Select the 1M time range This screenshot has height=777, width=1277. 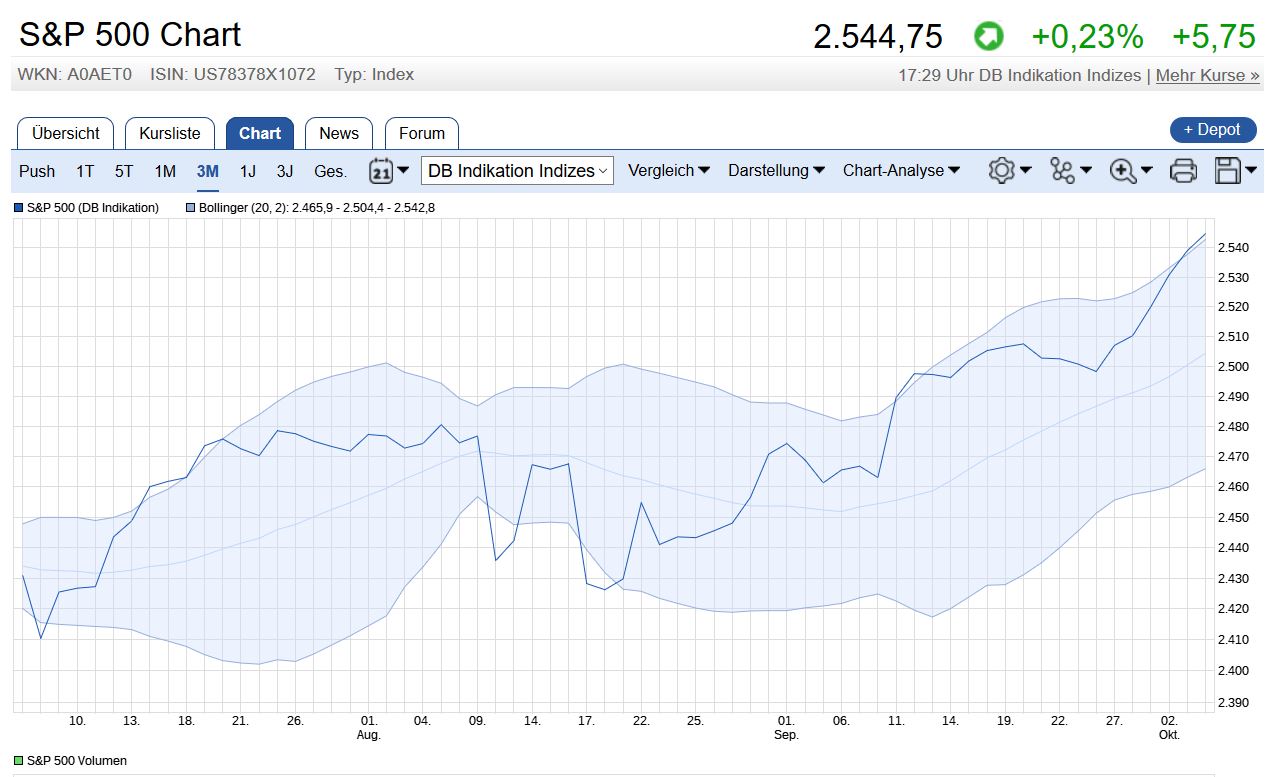[165, 171]
